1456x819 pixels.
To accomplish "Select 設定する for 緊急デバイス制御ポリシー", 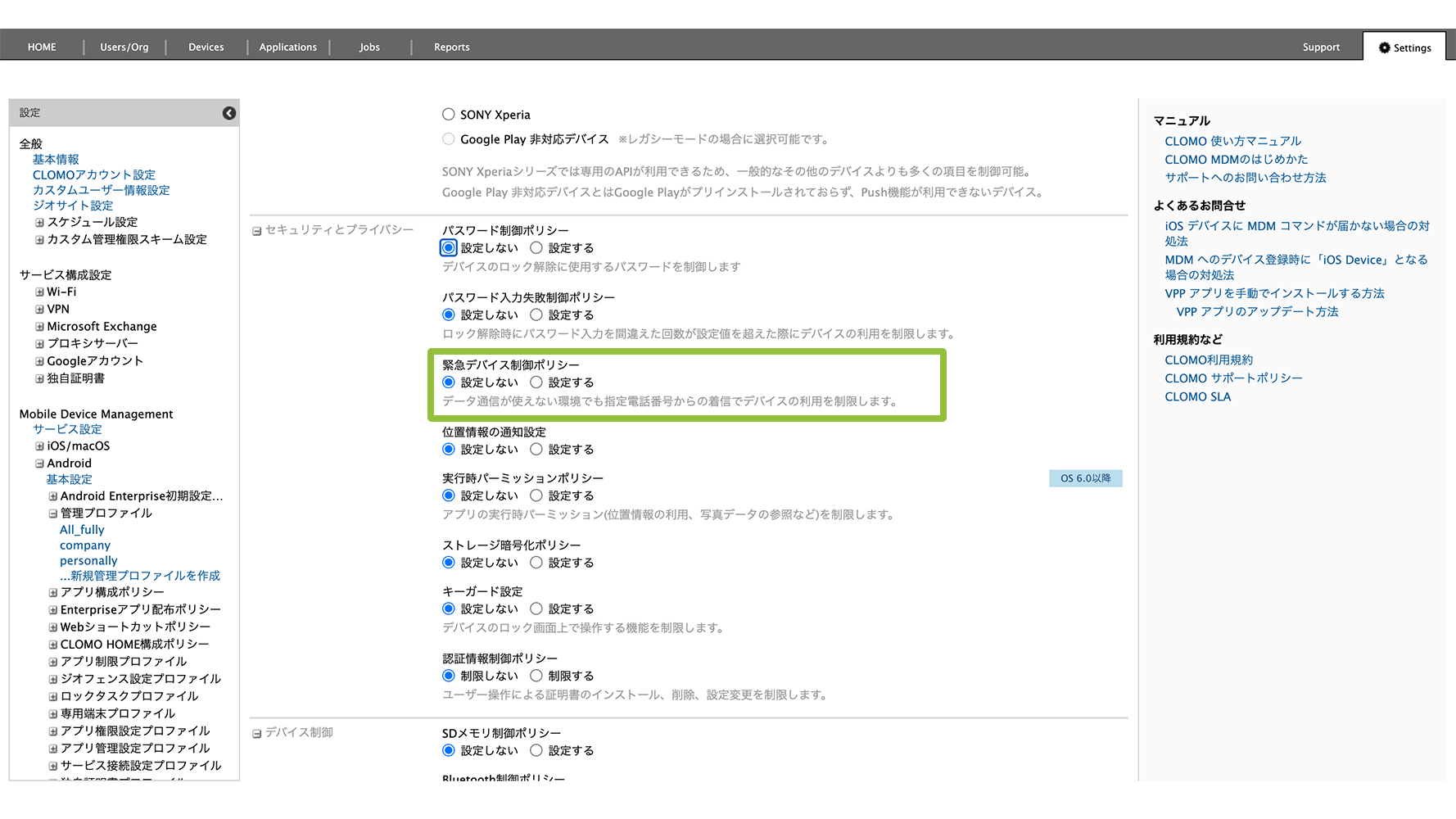I will coord(536,382).
